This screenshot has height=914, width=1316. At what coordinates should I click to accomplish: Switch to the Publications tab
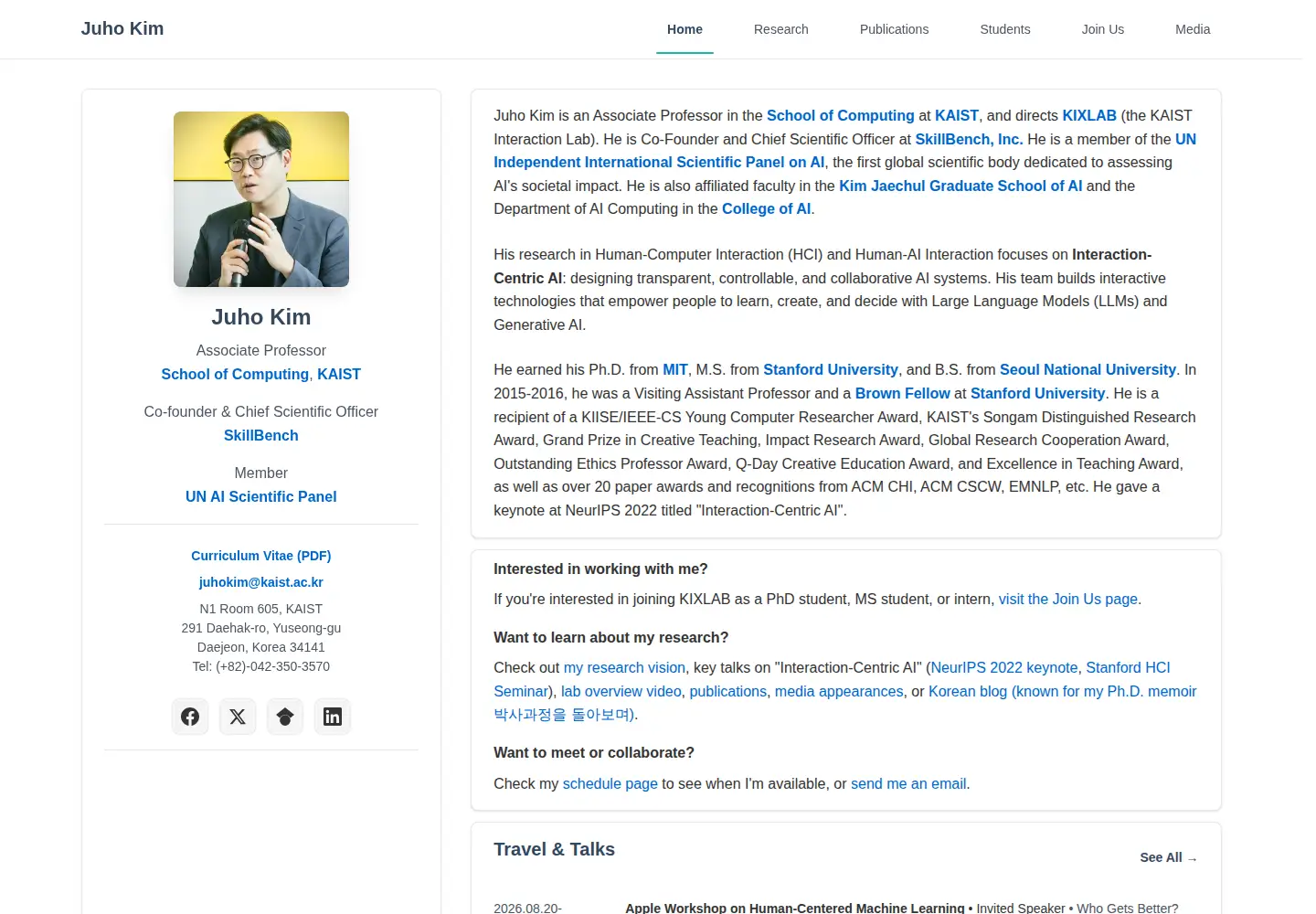click(894, 29)
